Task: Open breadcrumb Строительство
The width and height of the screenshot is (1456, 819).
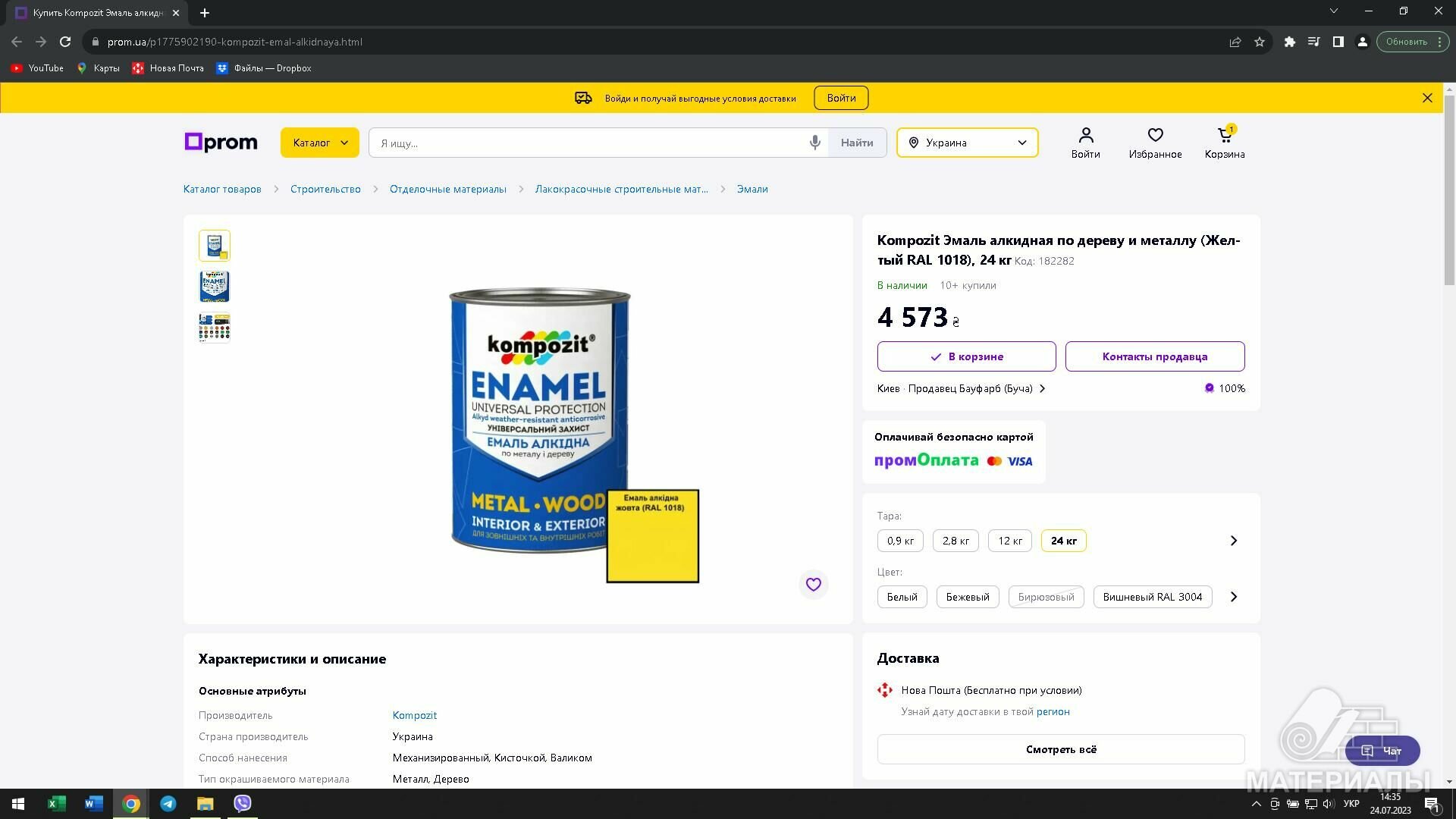Action: click(x=325, y=189)
